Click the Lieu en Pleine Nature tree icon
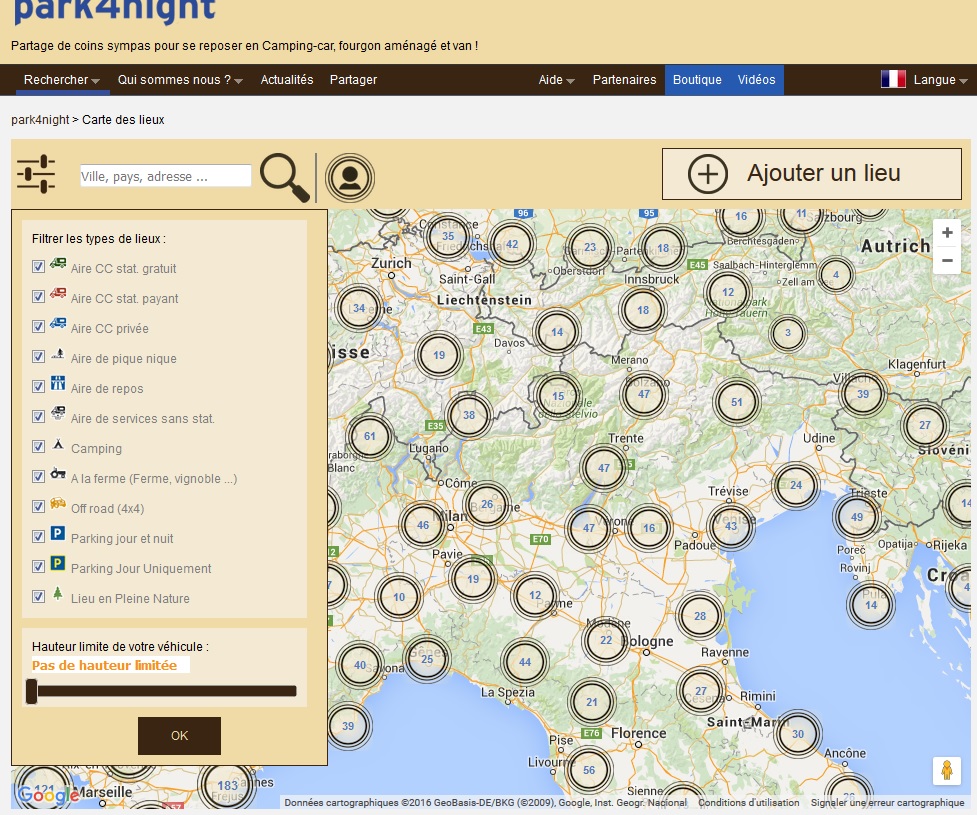 coord(57,593)
